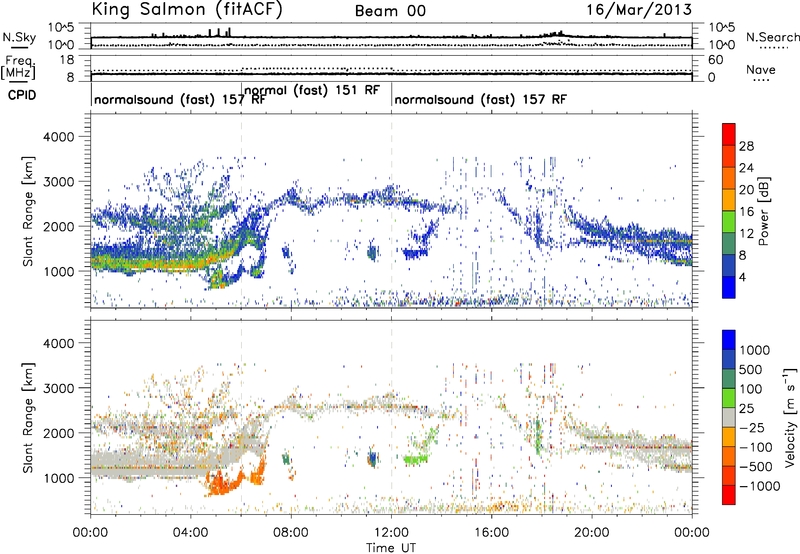Click the red top segment of Power colorbar

click(x=729, y=134)
